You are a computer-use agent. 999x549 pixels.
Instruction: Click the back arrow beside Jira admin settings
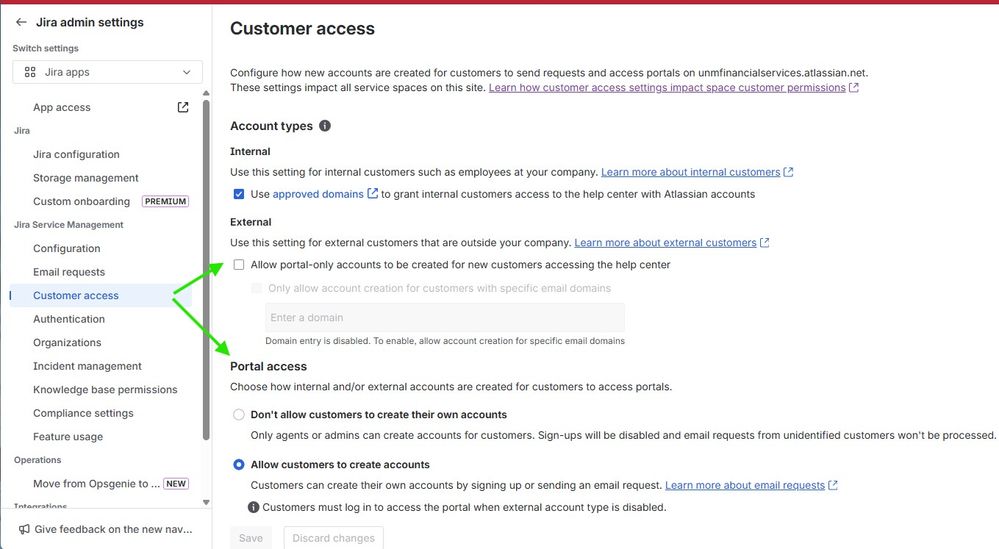click(21, 22)
